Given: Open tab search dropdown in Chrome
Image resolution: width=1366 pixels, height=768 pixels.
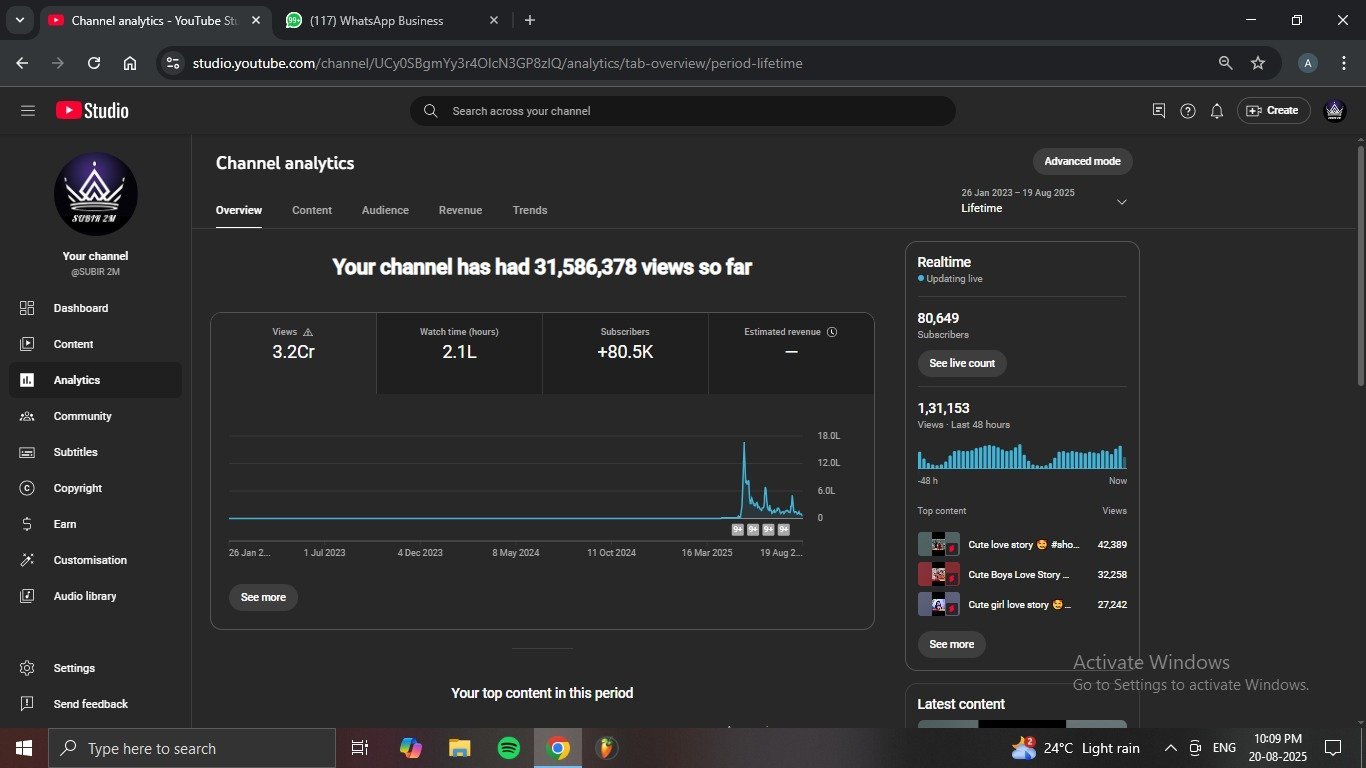Looking at the screenshot, I should click(x=19, y=20).
